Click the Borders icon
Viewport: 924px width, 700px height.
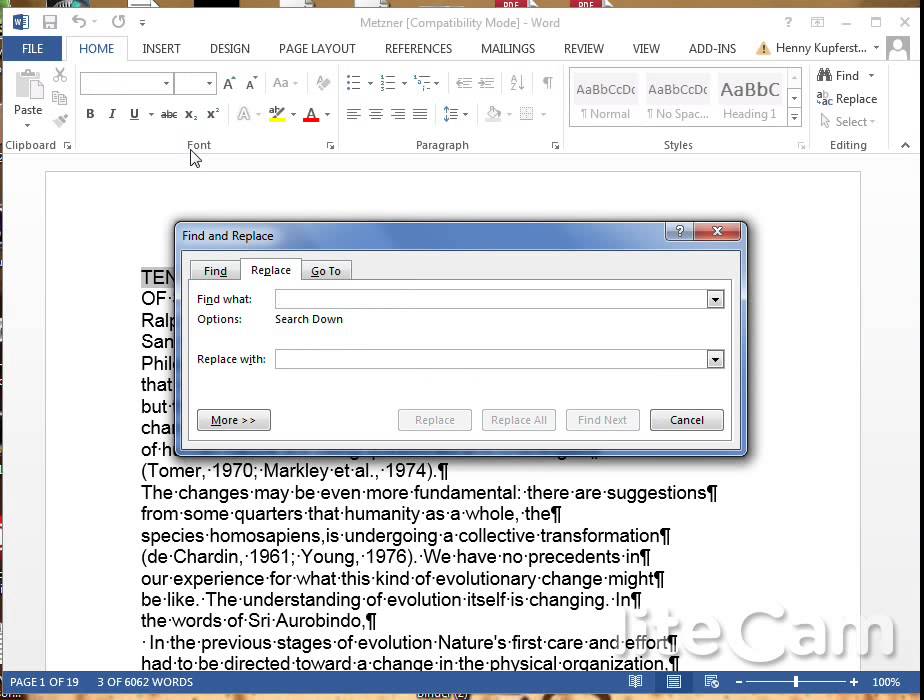click(x=527, y=113)
